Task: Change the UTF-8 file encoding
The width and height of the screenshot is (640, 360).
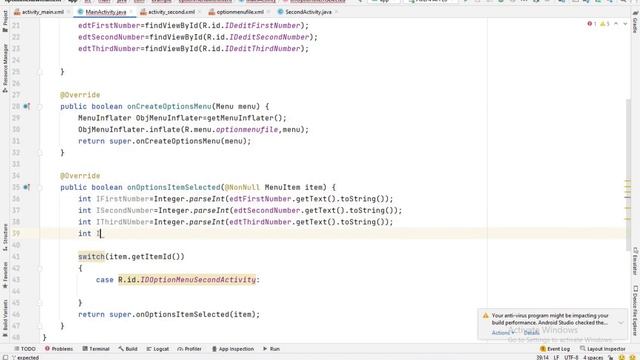Action: click(571, 358)
